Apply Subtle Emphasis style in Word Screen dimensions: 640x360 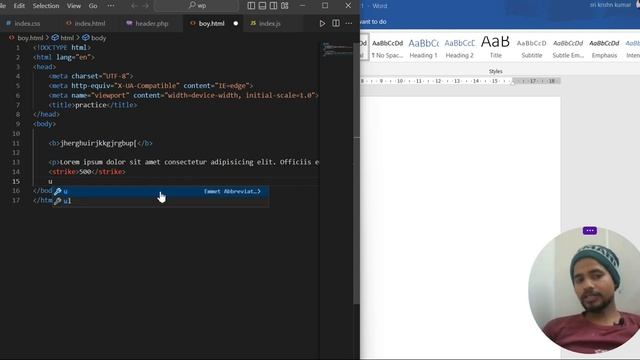[x=568, y=48]
